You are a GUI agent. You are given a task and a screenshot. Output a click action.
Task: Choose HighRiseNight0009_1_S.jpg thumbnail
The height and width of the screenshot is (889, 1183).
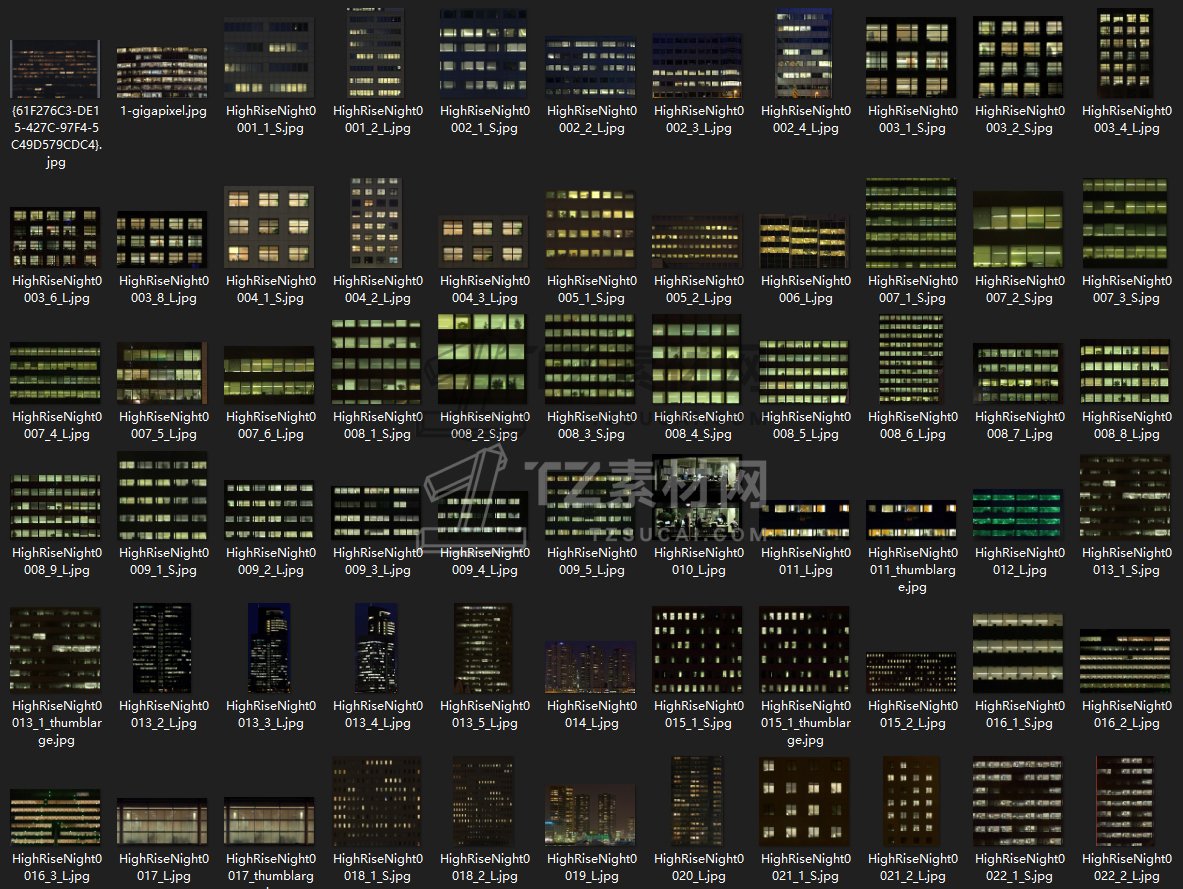(162, 496)
